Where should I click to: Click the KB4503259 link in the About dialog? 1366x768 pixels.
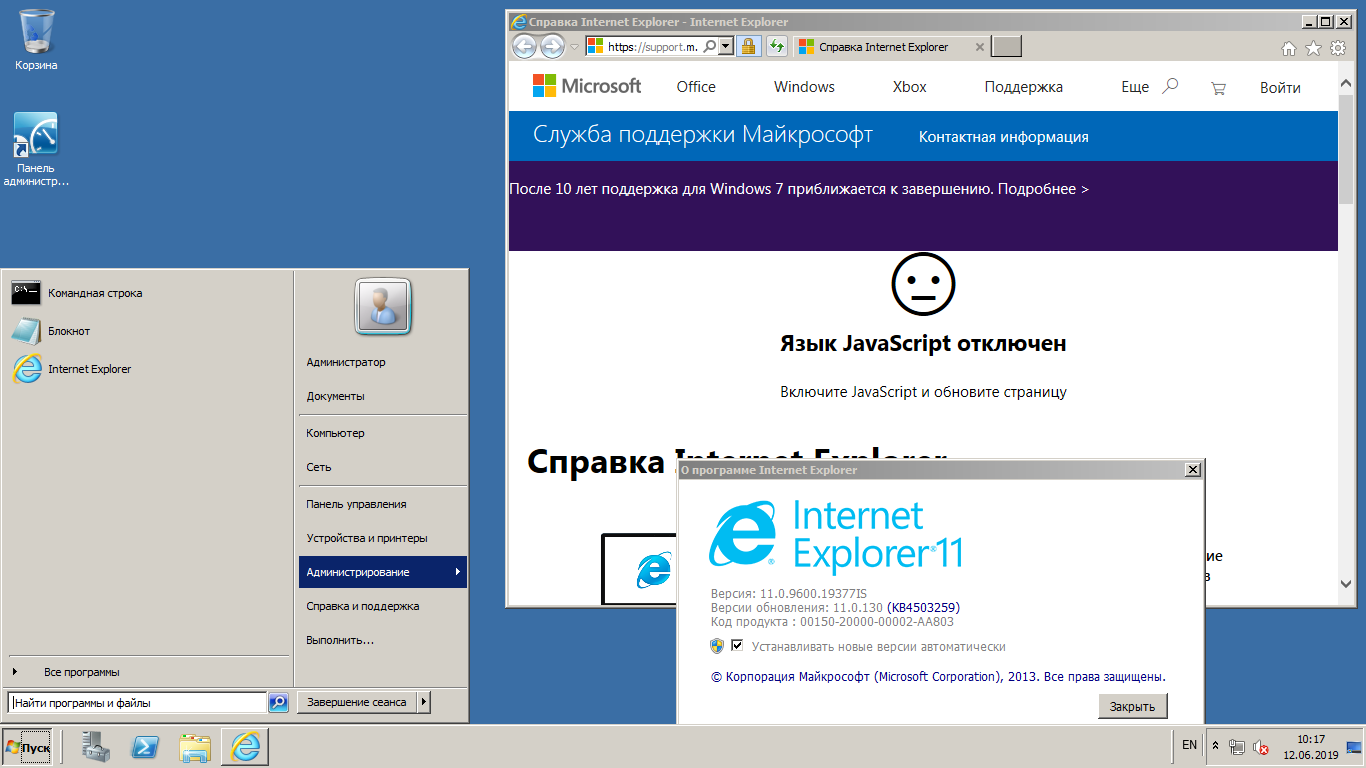pyautogui.click(x=924, y=607)
